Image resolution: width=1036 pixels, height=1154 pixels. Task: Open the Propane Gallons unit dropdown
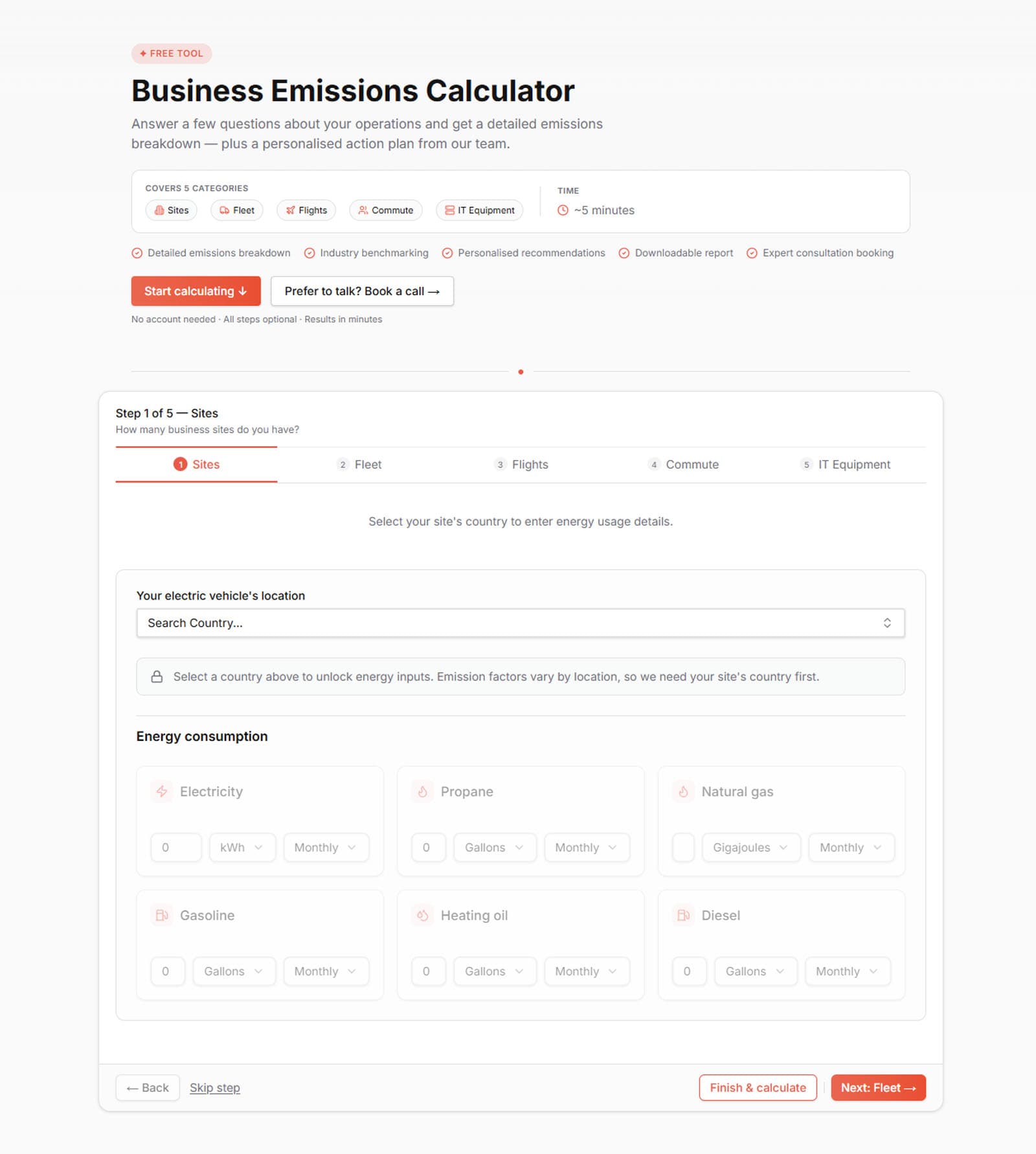pos(495,847)
